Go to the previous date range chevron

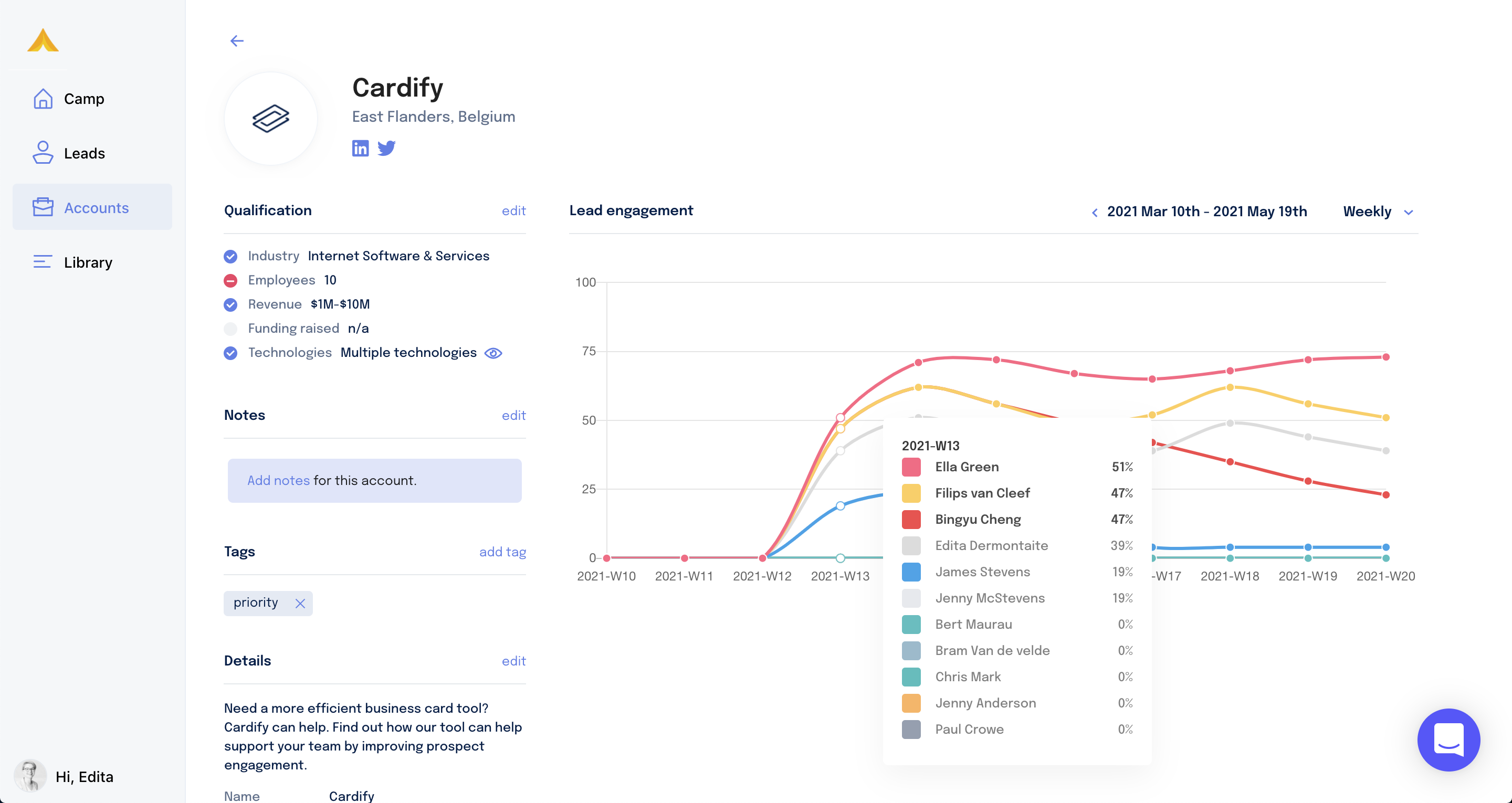pos(1094,213)
